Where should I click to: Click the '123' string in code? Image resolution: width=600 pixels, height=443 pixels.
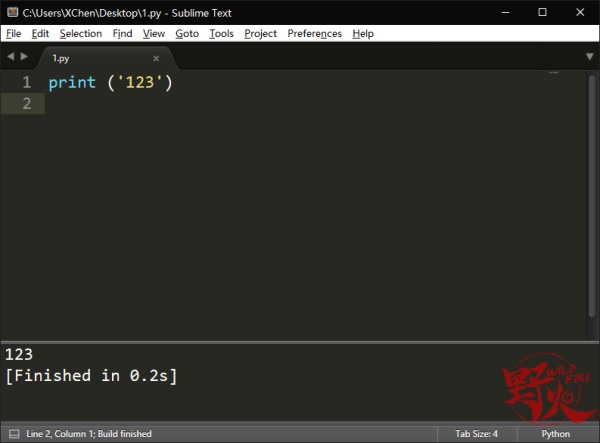tap(140, 83)
